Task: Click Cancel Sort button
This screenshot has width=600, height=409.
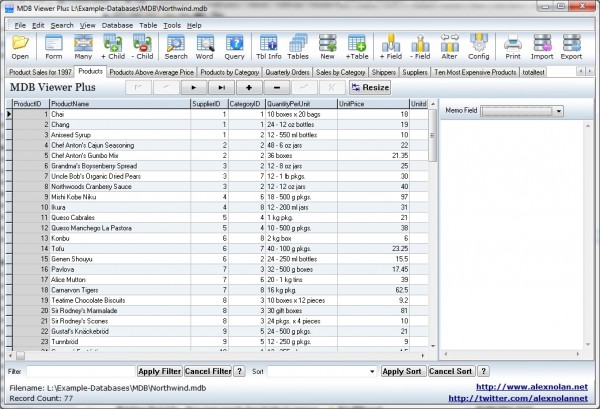Action: pyautogui.click(x=450, y=371)
